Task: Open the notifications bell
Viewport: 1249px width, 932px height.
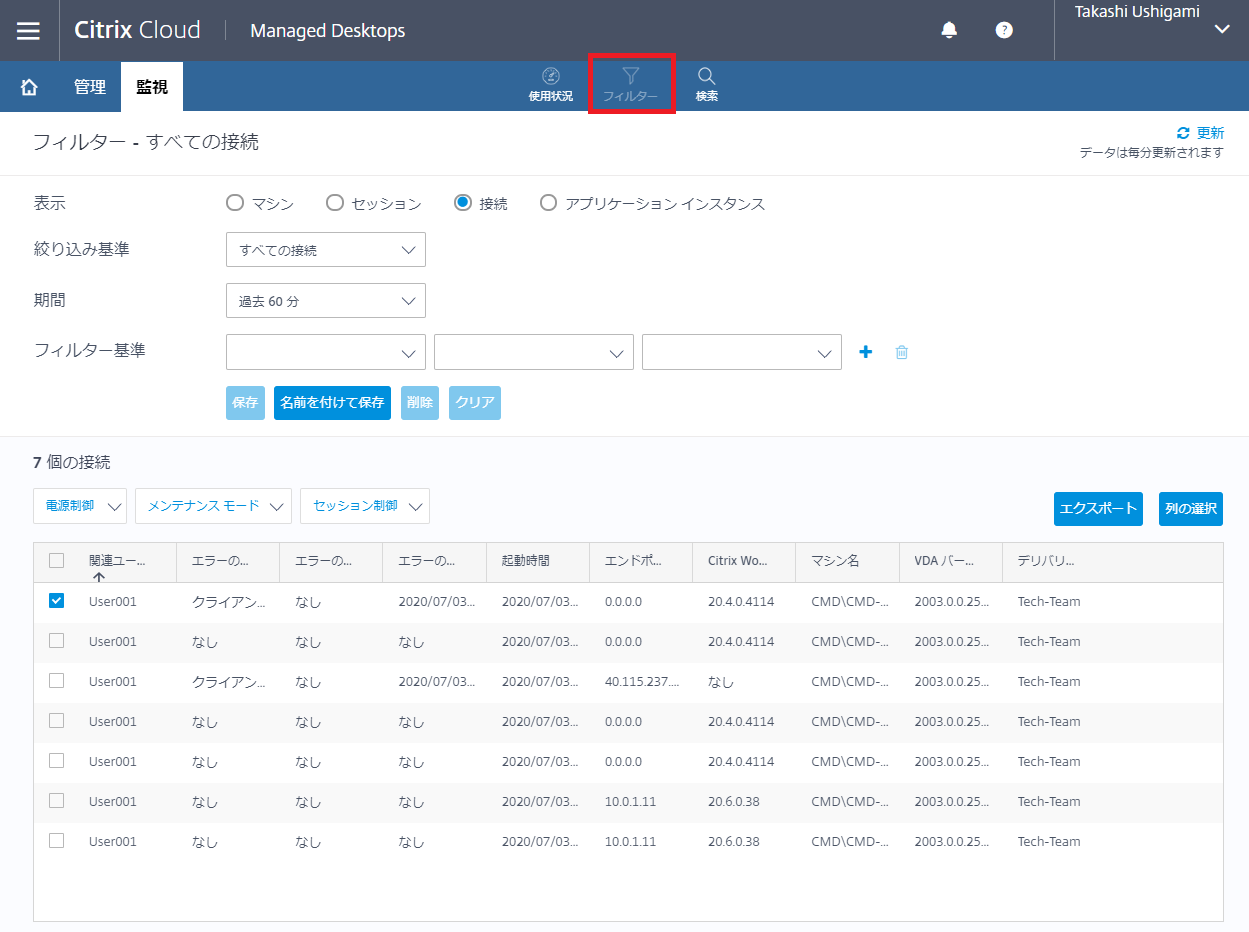Action: tap(948, 30)
